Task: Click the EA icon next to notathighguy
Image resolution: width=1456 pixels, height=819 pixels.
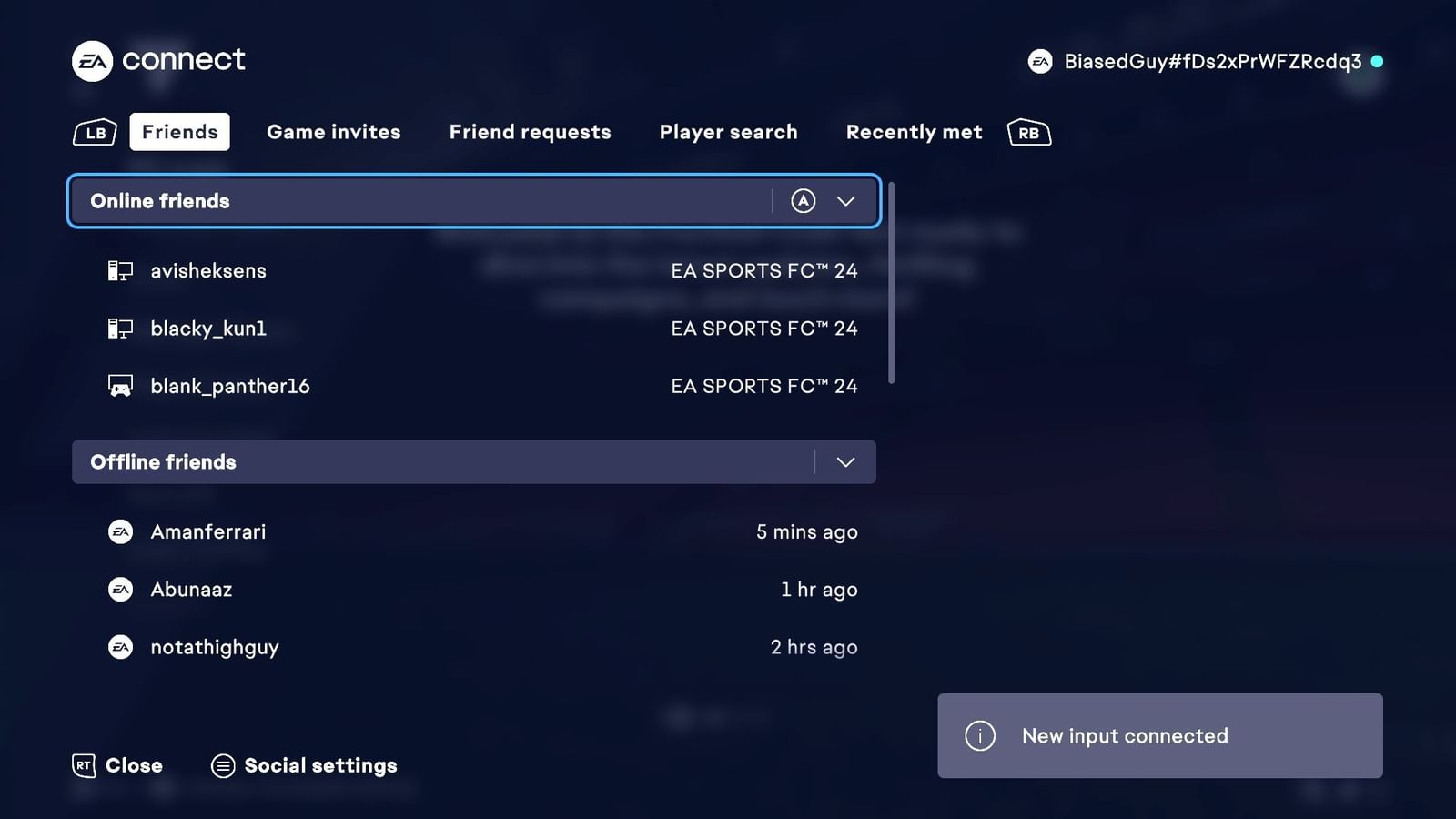Action: click(x=121, y=647)
